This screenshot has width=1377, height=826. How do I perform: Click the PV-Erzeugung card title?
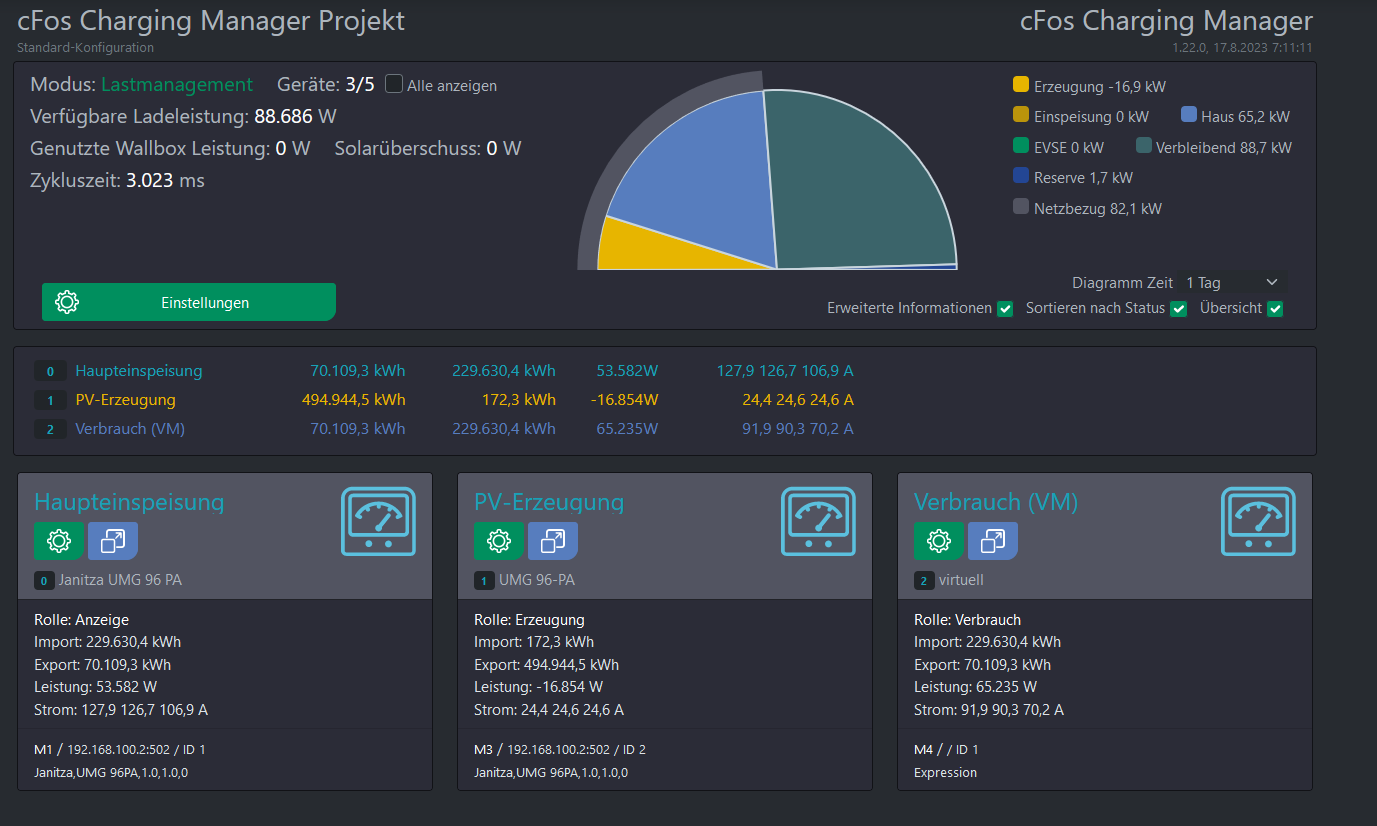[549, 501]
